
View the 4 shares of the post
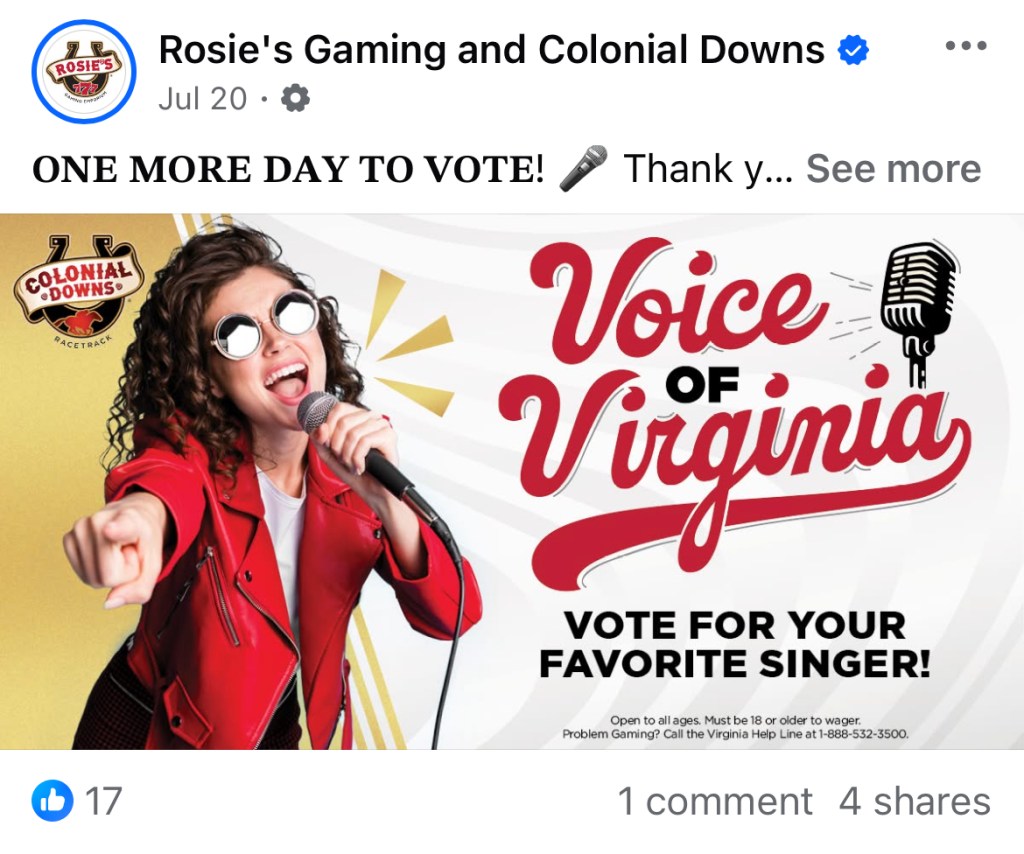914,801
